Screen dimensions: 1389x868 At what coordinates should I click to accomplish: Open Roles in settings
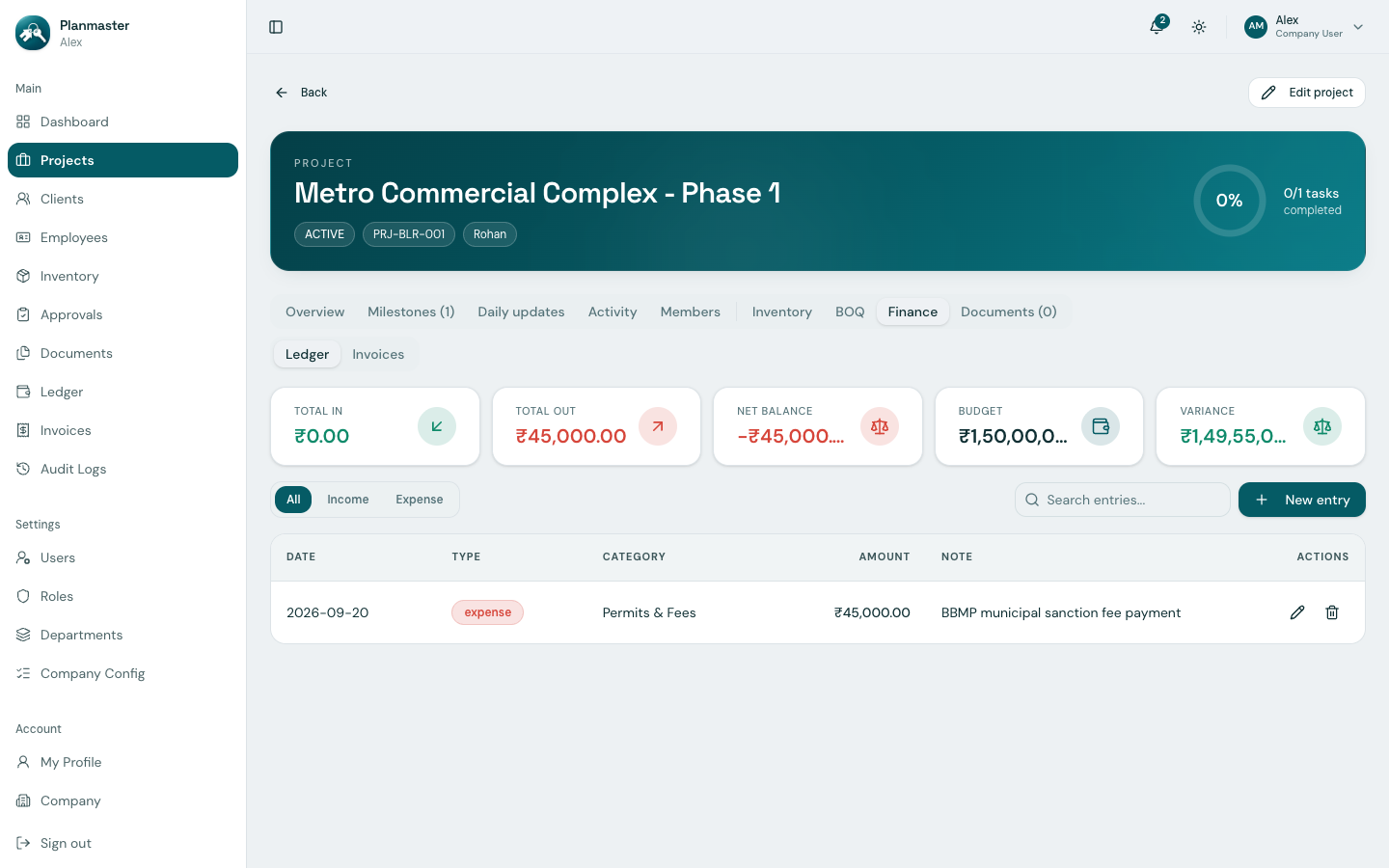coord(123,596)
